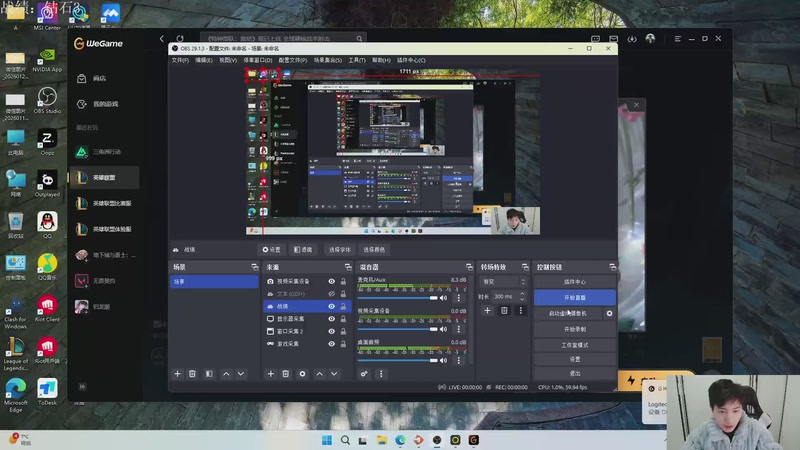Open advanced audio properties gears icon

(364, 374)
